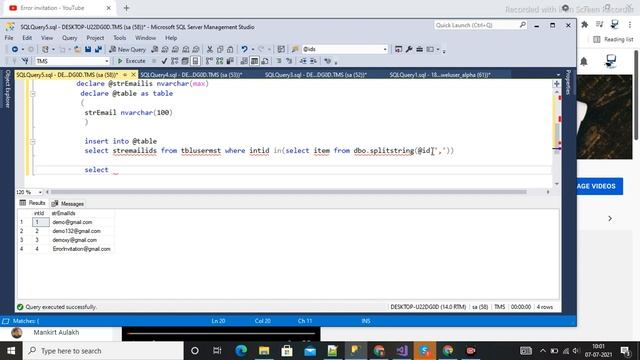Click the Windows Start button
The height and width of the screenshot is (360, 640).
(11, 351)
